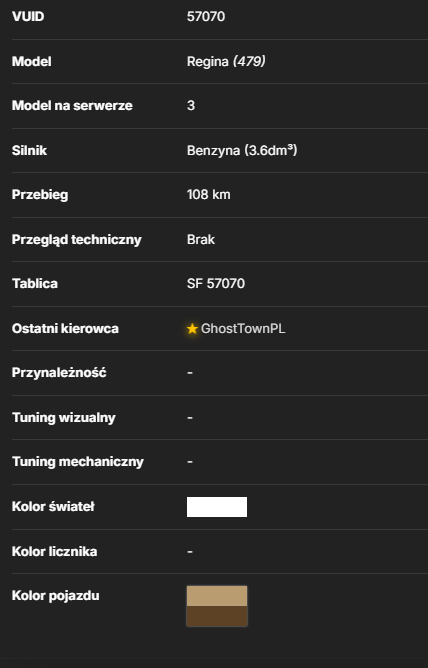Click the Kolor pojazdu label

coord(55,596)
